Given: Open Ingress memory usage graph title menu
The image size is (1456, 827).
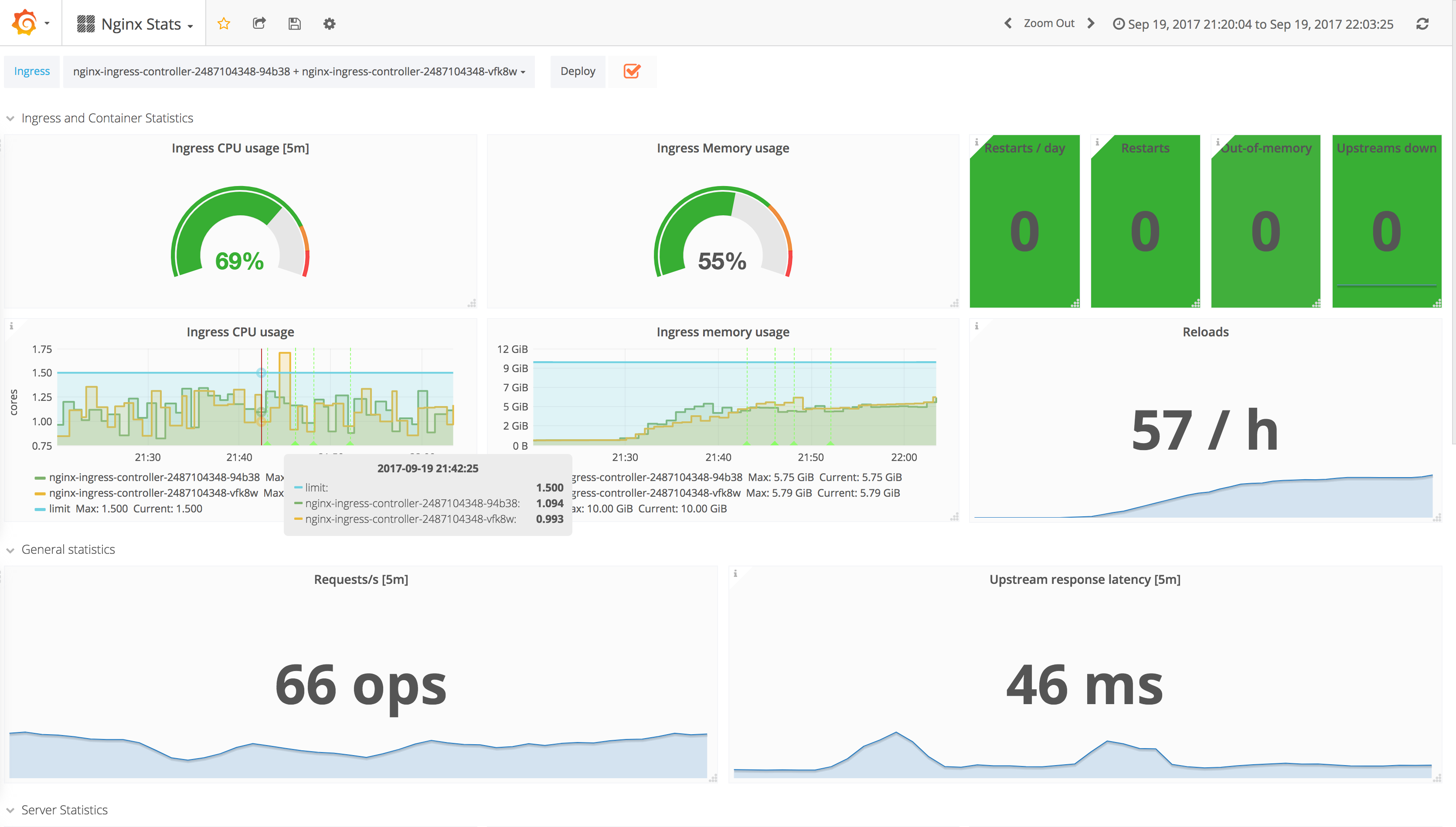Looking at the screenshot, I should (723, 332).
